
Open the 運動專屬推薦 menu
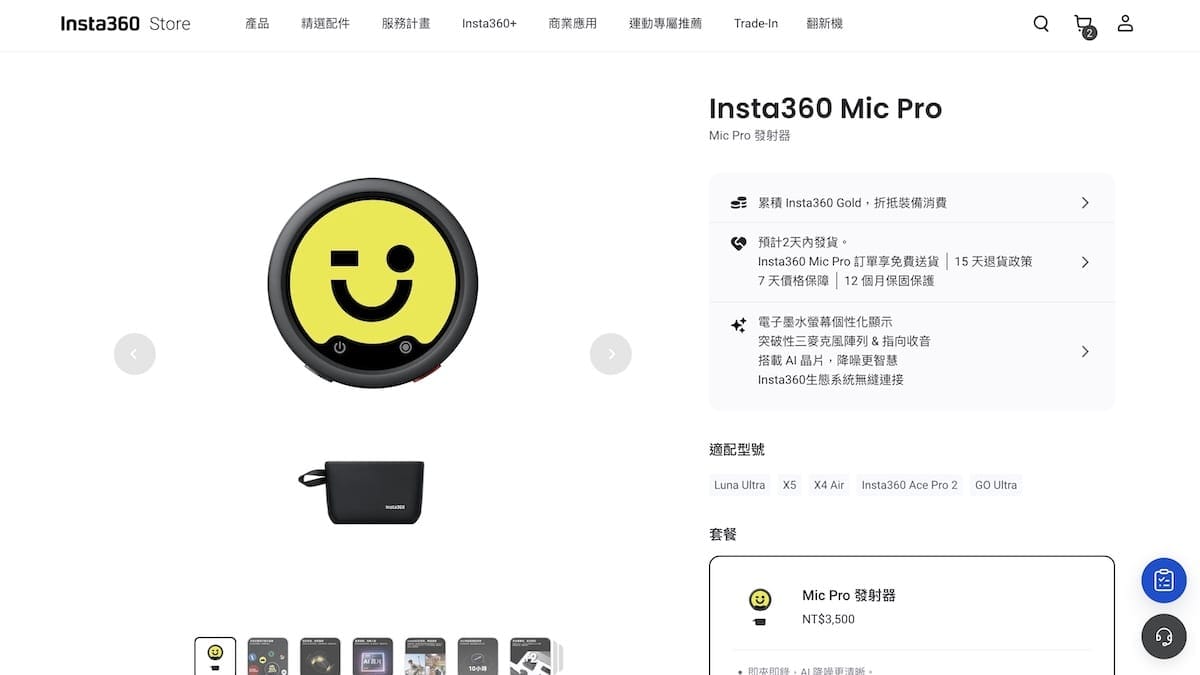(x=665, y=23)
